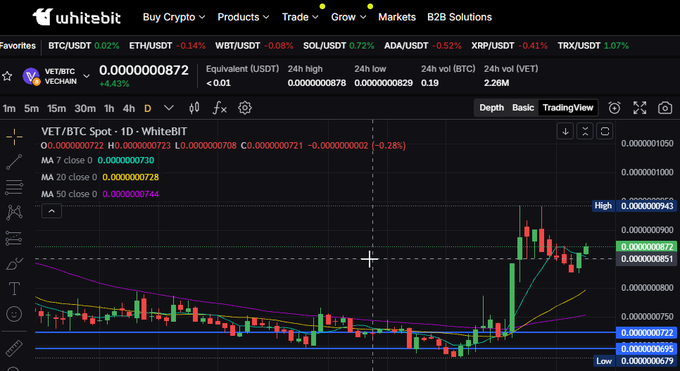Set timeframe to 1h
Image resolution: width=680 pixels, height=371 pixels.
point(109,108)
